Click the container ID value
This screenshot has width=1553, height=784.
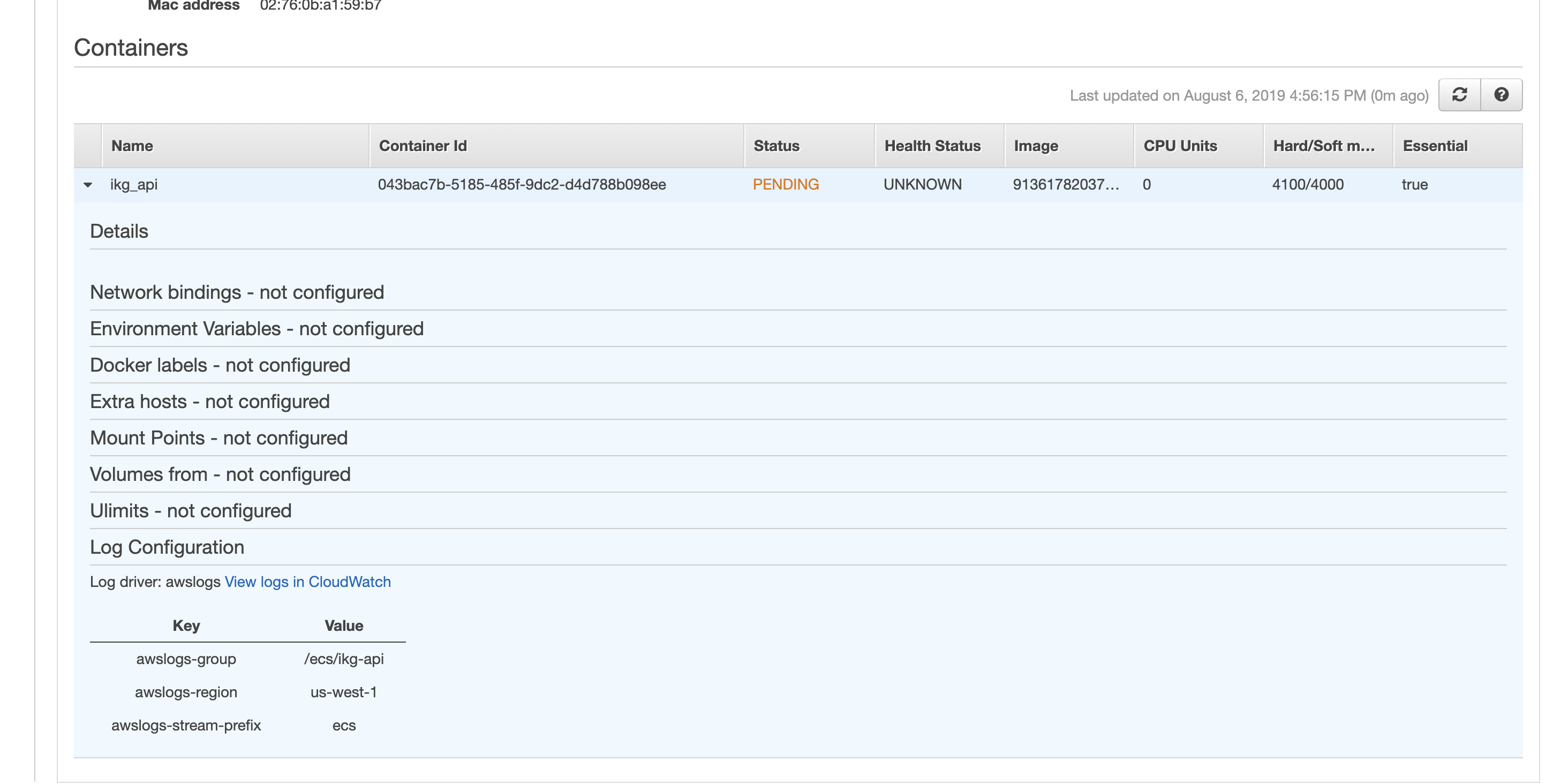tap(522, 185)
